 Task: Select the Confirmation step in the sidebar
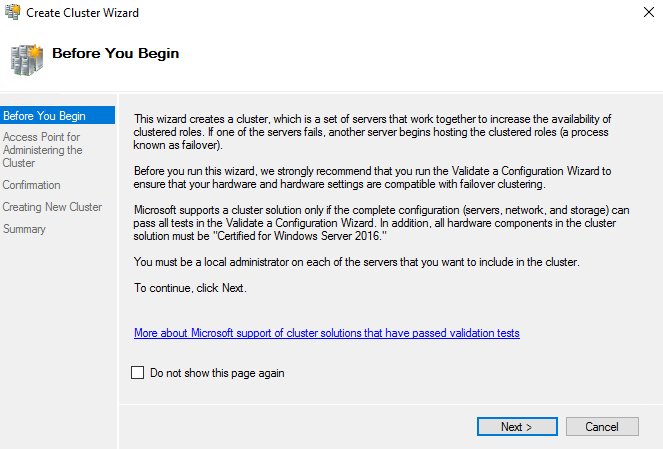click(32, 185)
